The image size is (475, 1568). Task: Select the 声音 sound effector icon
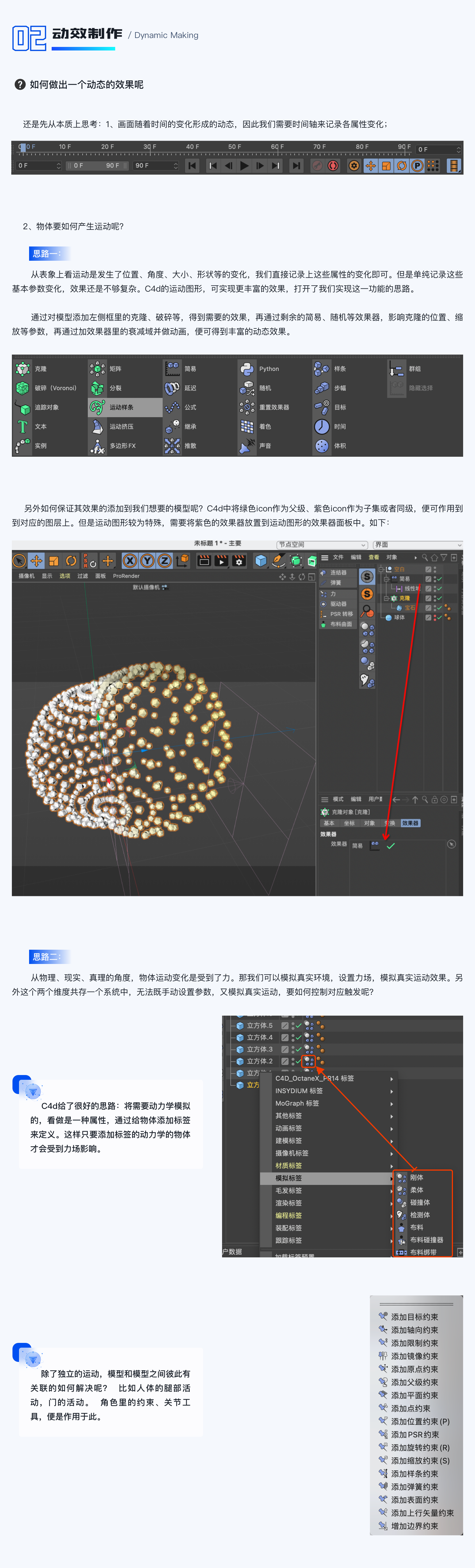click(247, 446)
